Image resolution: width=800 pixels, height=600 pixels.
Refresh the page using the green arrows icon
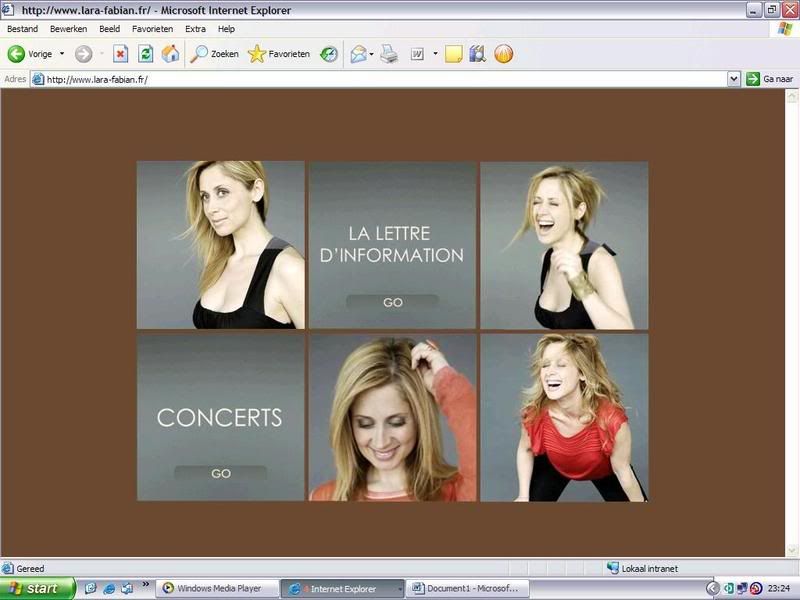[x=145, y=54]
